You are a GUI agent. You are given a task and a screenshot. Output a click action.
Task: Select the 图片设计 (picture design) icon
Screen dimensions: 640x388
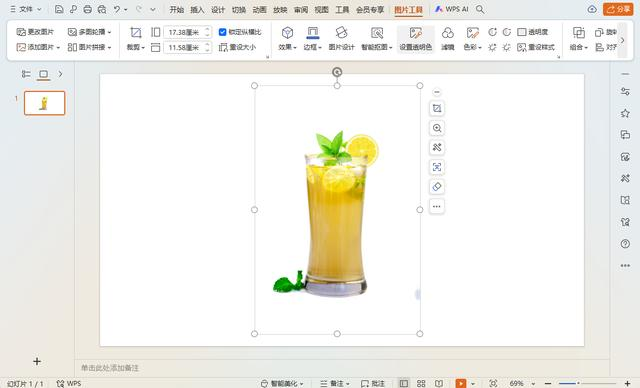[x=341, y=39]
